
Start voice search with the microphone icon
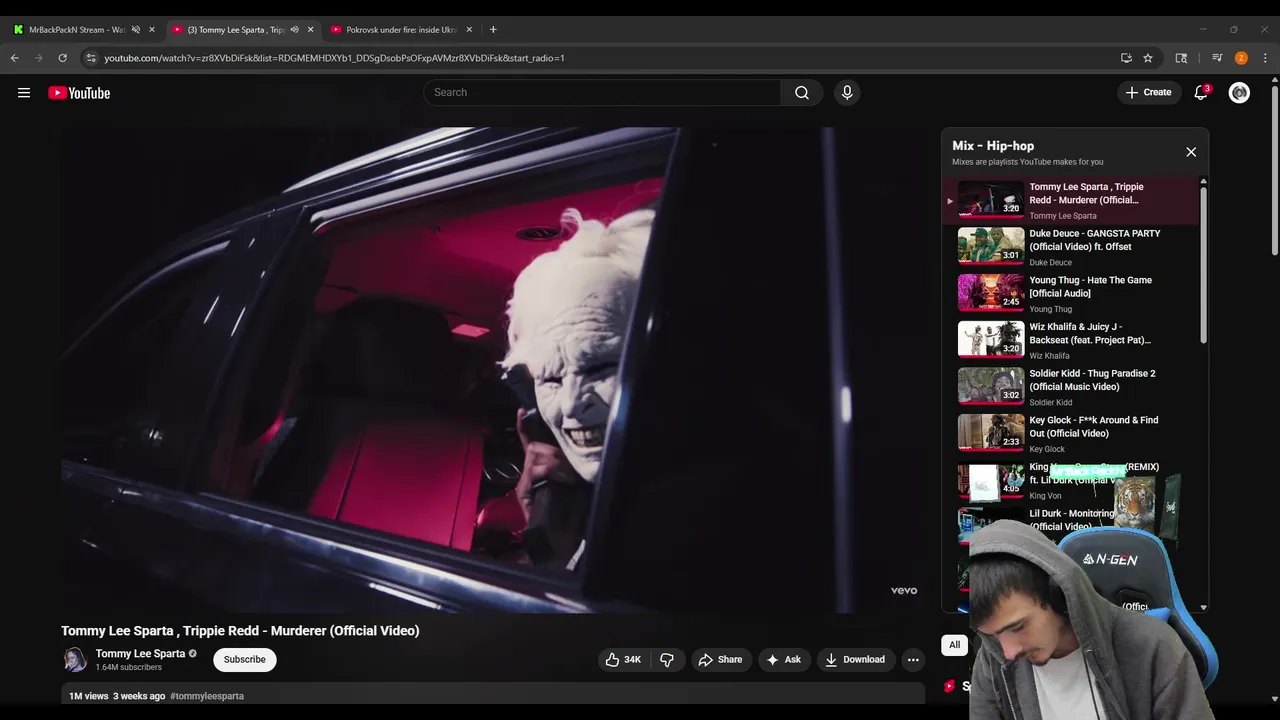pos(847,92)
